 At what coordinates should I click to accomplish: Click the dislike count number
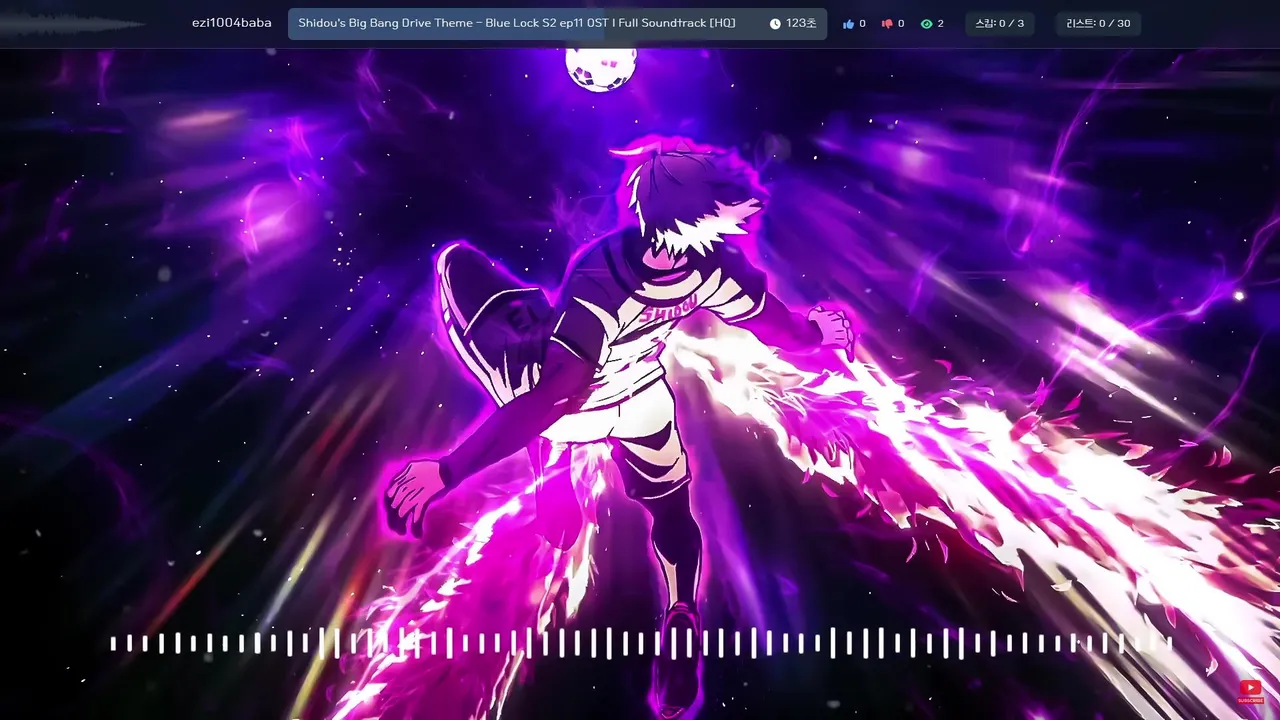901,24
